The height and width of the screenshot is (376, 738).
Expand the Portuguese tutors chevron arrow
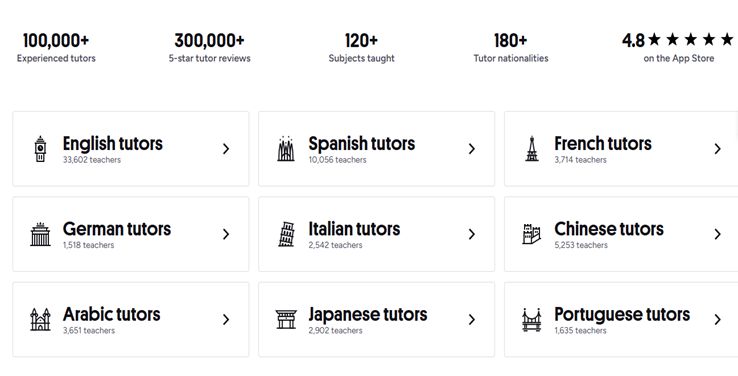[717, 320]
